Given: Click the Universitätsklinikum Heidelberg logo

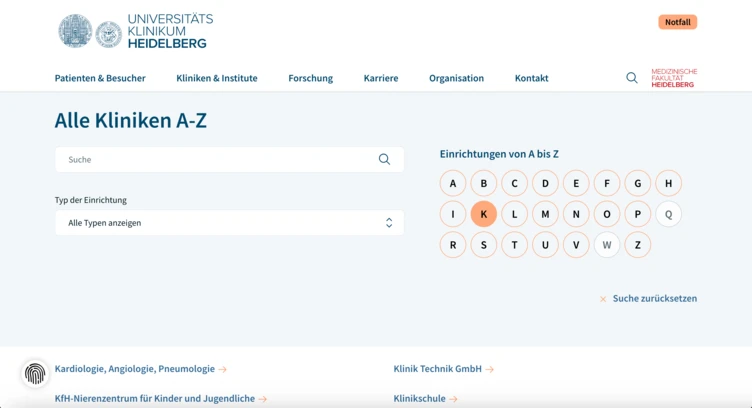Looking at the screenshot, I should point(136,31).
